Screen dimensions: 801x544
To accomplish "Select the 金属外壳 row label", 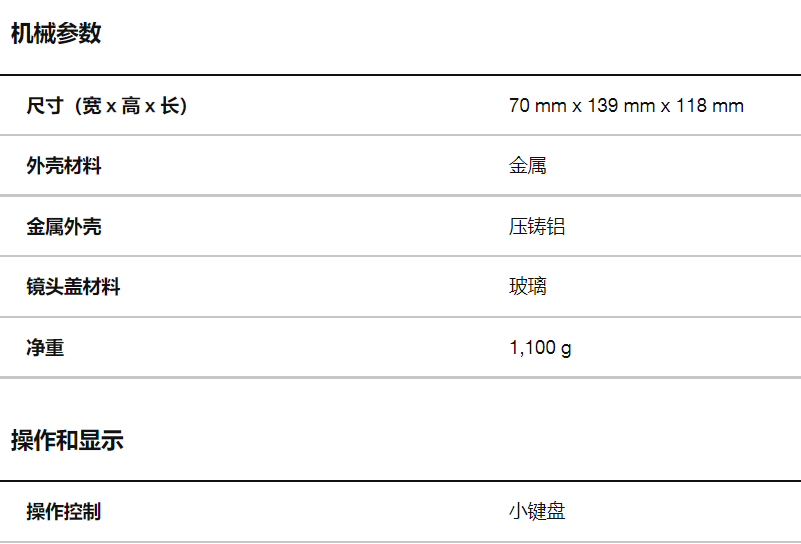I will 64,227.
